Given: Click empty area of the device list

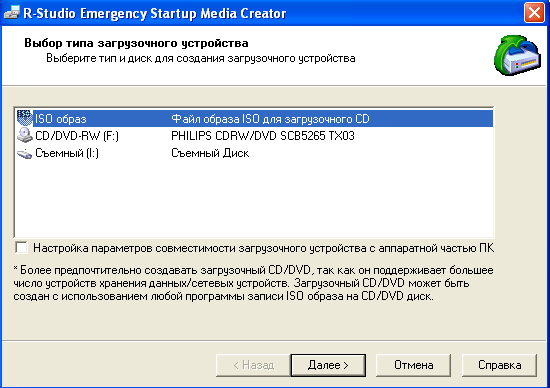Looking at the screenshot, I should (x=254, y=199).
